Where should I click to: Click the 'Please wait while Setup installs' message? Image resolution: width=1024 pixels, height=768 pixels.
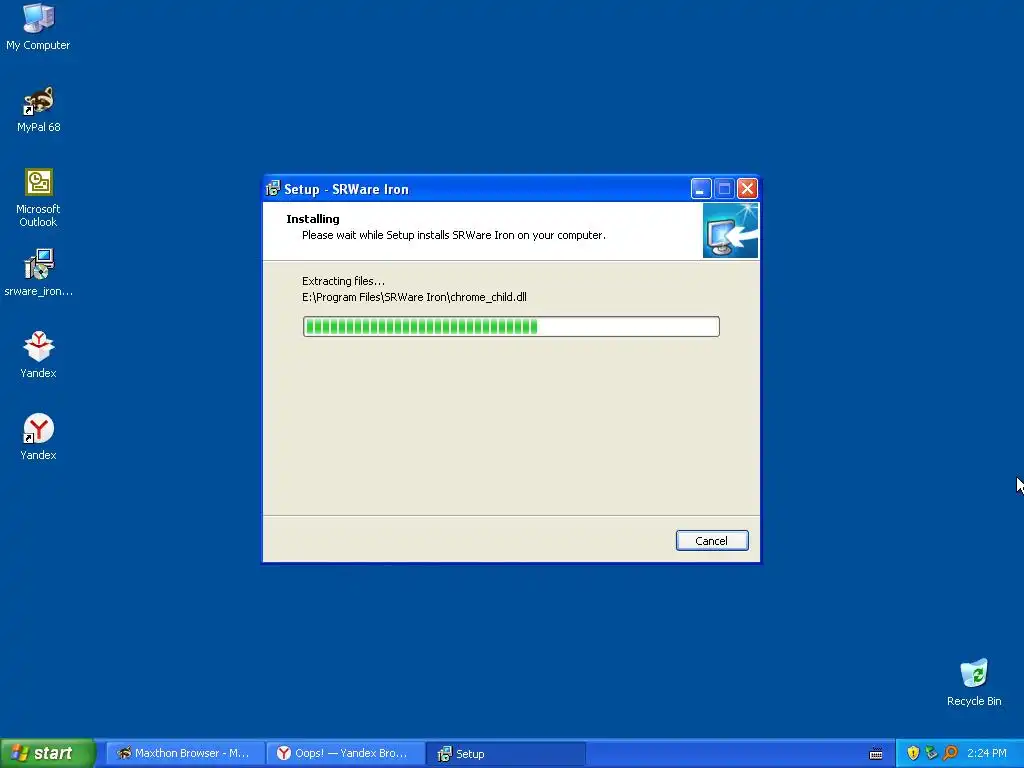point(454,235)
